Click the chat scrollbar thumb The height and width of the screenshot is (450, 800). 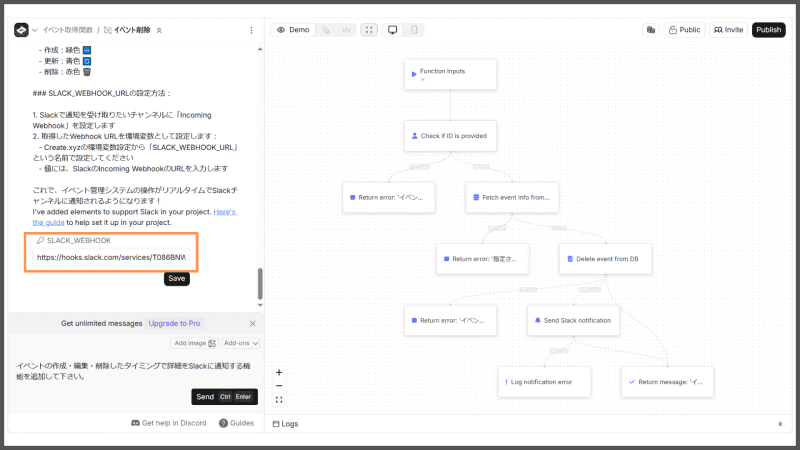point(260,284)
